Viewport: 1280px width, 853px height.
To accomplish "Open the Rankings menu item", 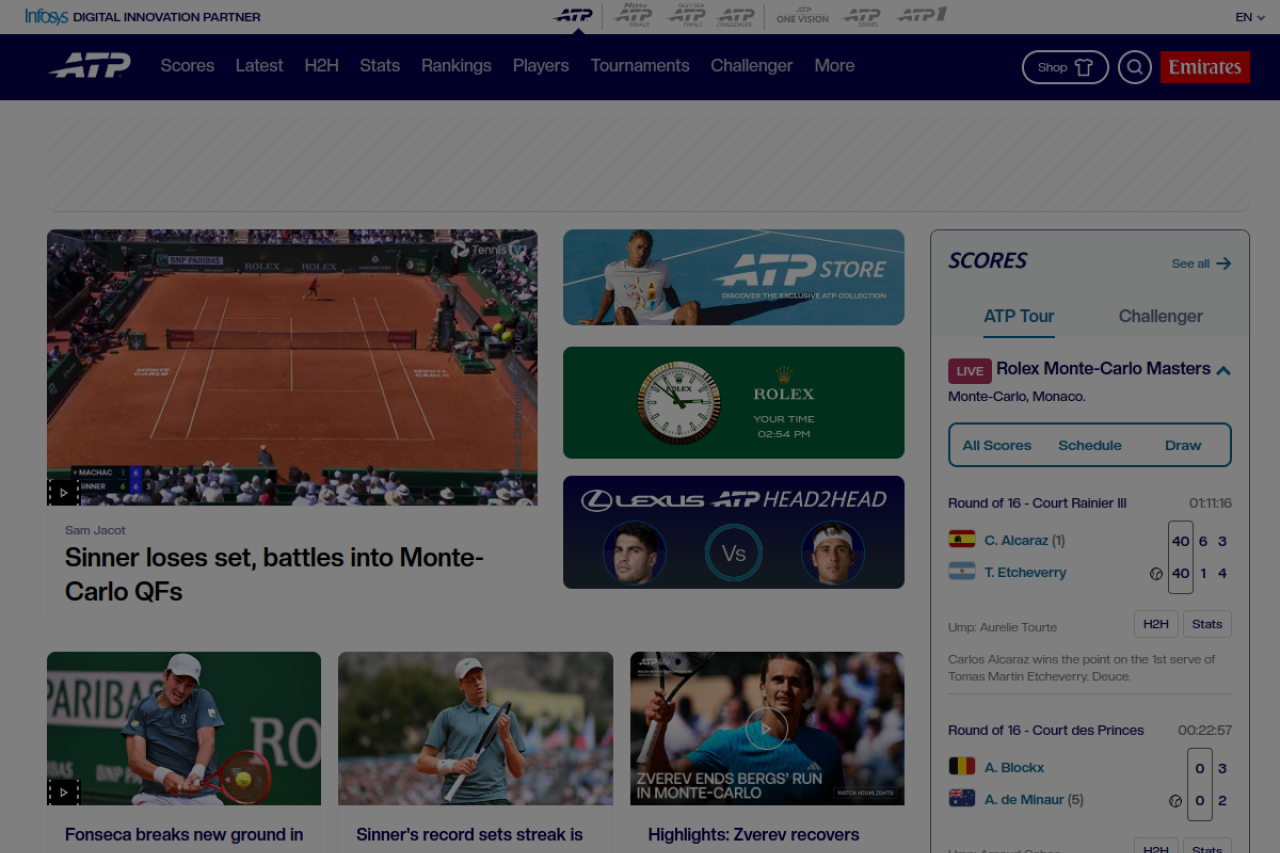I will [456, 66].
